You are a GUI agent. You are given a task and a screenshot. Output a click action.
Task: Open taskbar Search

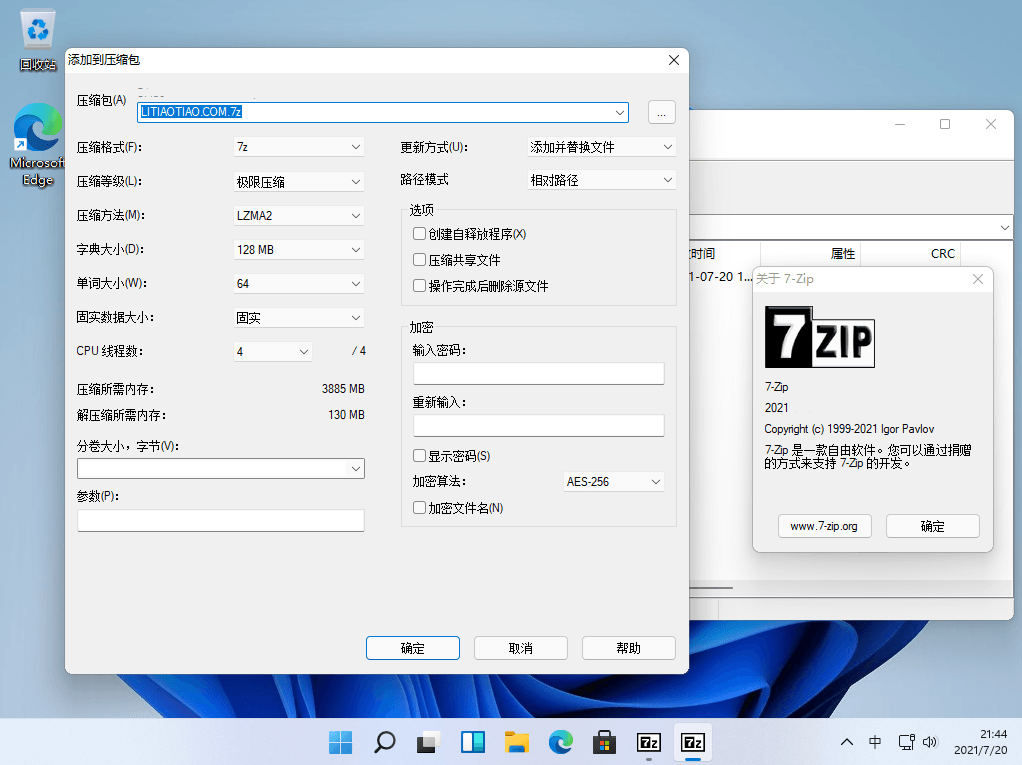(385, 742)
